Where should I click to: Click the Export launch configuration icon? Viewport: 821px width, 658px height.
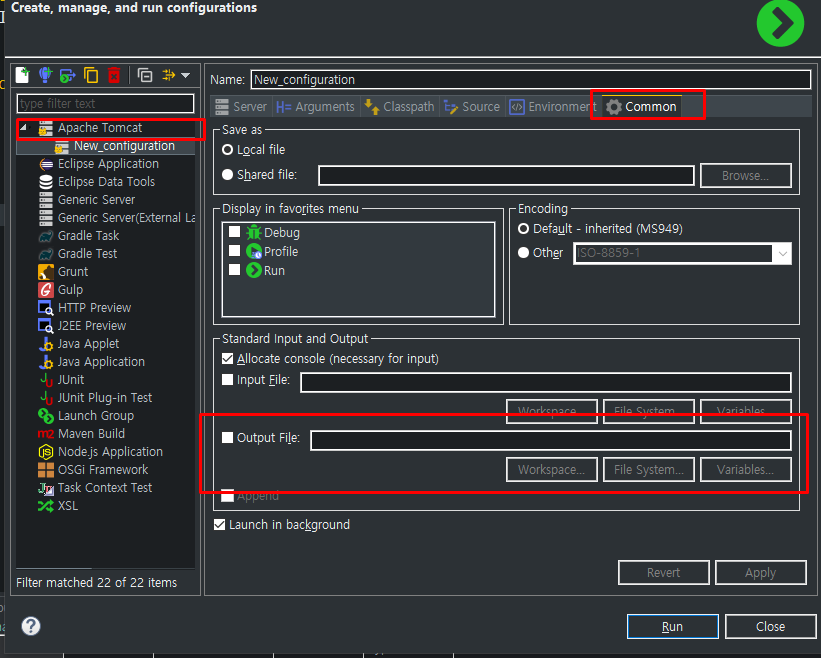click(x=68, y=75)
